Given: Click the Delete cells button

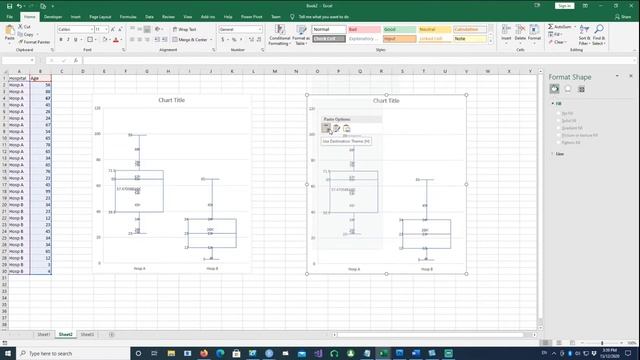Looking at the screenshot, I should 520,33.
